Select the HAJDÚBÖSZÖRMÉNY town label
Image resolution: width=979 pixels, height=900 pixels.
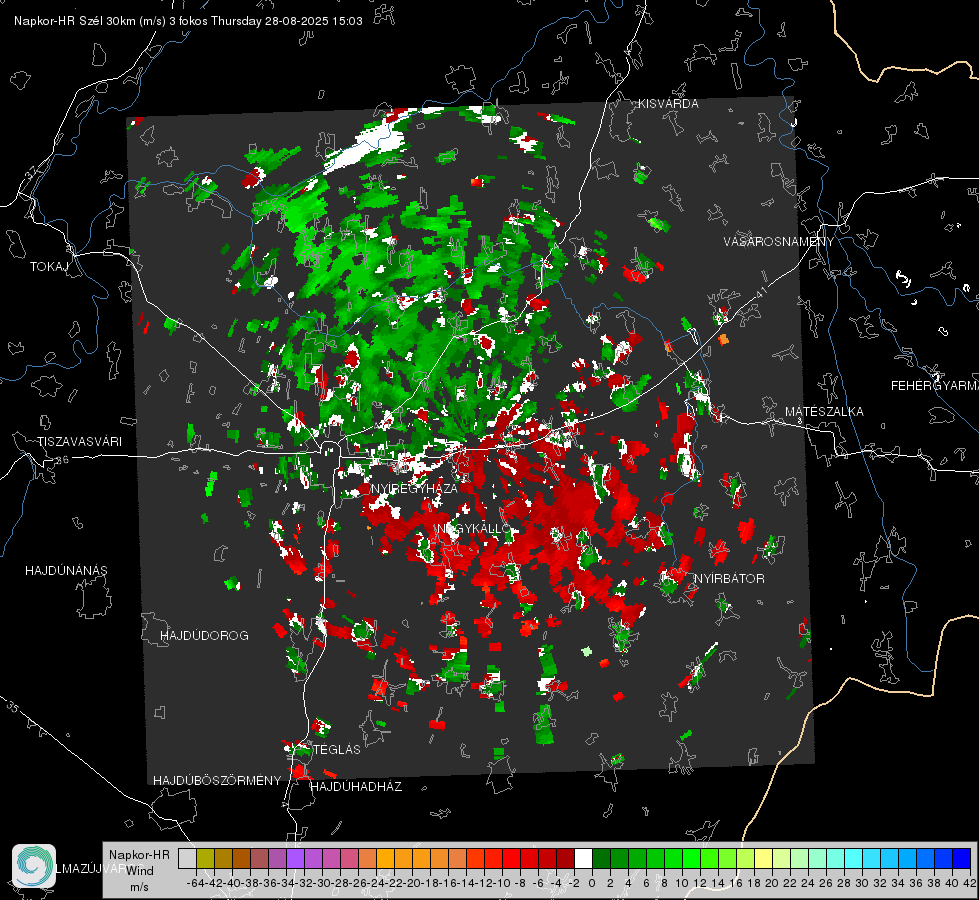[217, 781]
